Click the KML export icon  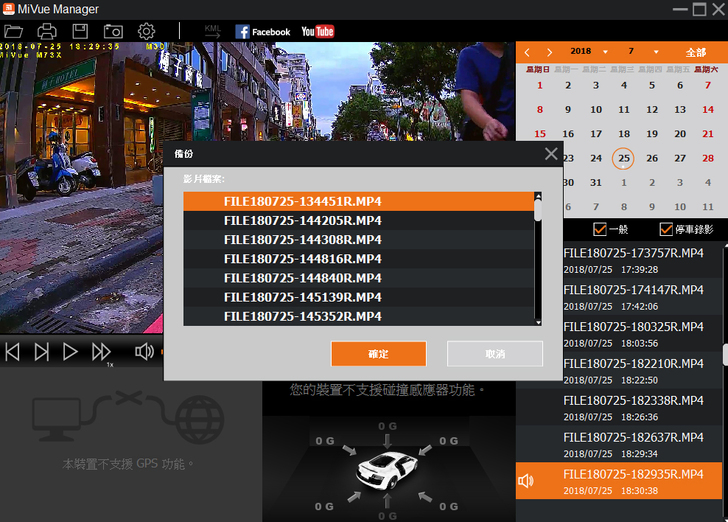(213, 32)
